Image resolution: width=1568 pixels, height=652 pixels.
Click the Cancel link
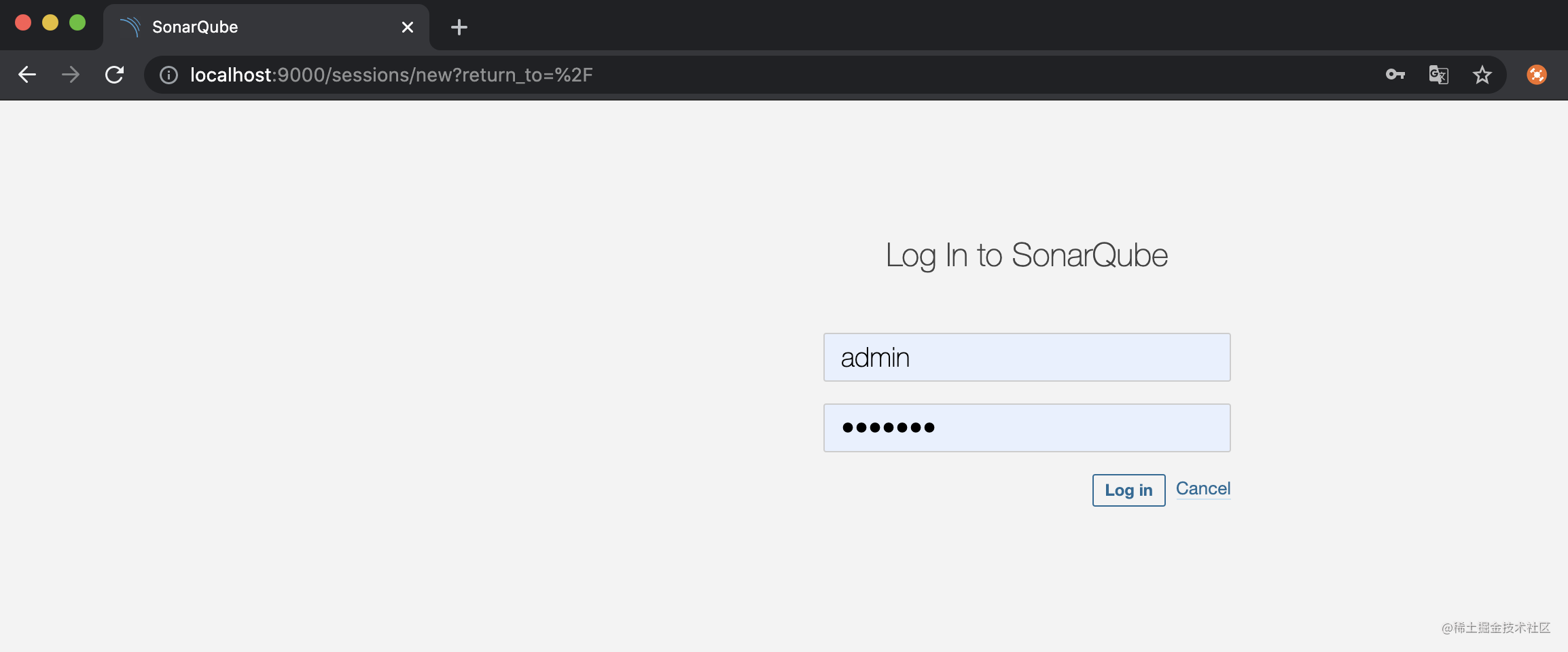click(1202, 488)
